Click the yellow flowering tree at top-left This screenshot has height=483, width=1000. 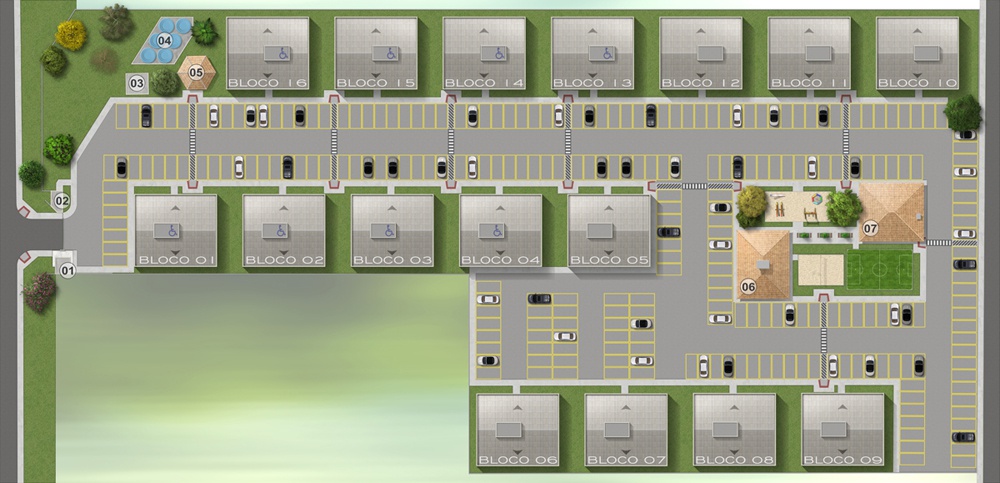(x=71, y=34)
